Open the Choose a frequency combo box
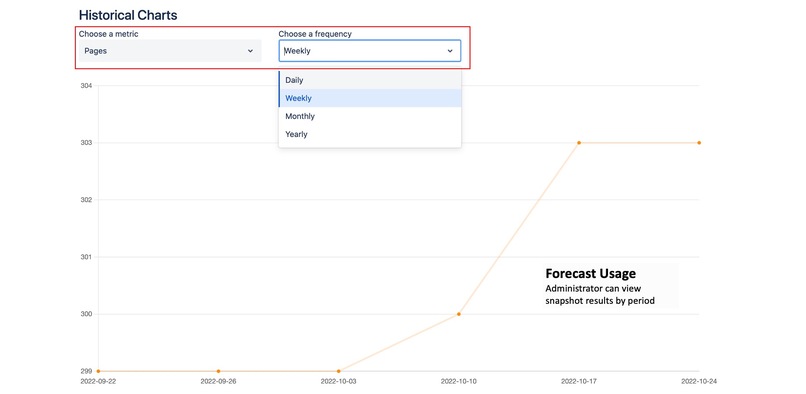The height and width of the screenshot is (394, 806). tap(370, 51)
